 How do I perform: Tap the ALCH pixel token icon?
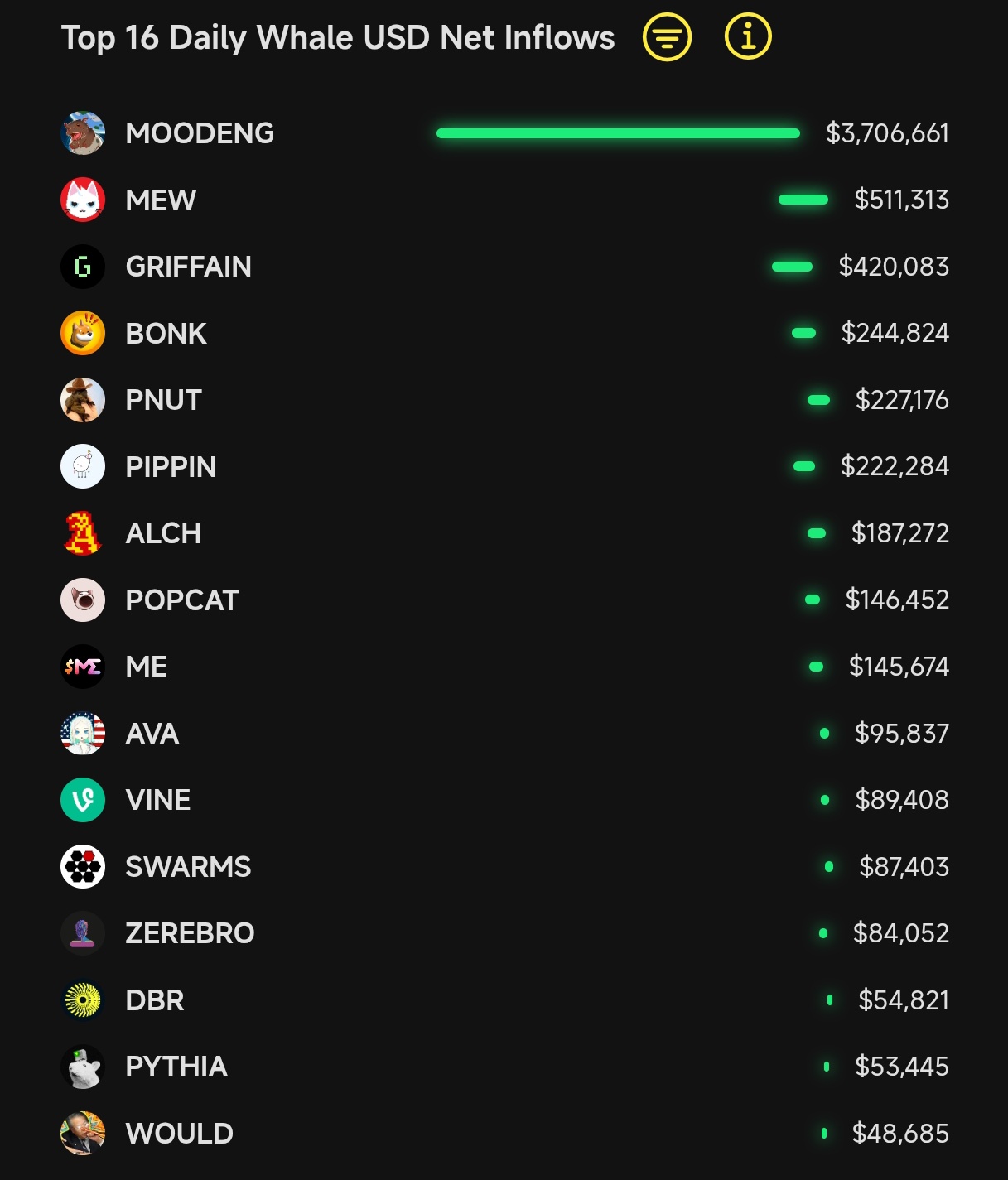click(x=83, y=533)
